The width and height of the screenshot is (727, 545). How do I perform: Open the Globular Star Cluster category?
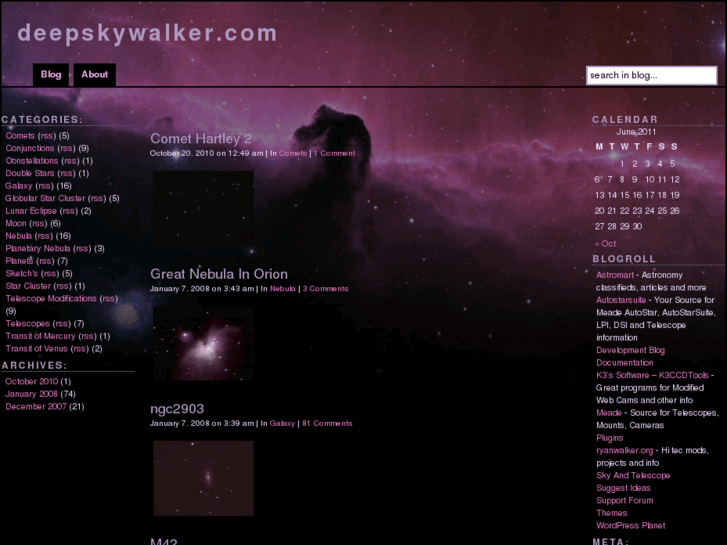coord(45,198)
